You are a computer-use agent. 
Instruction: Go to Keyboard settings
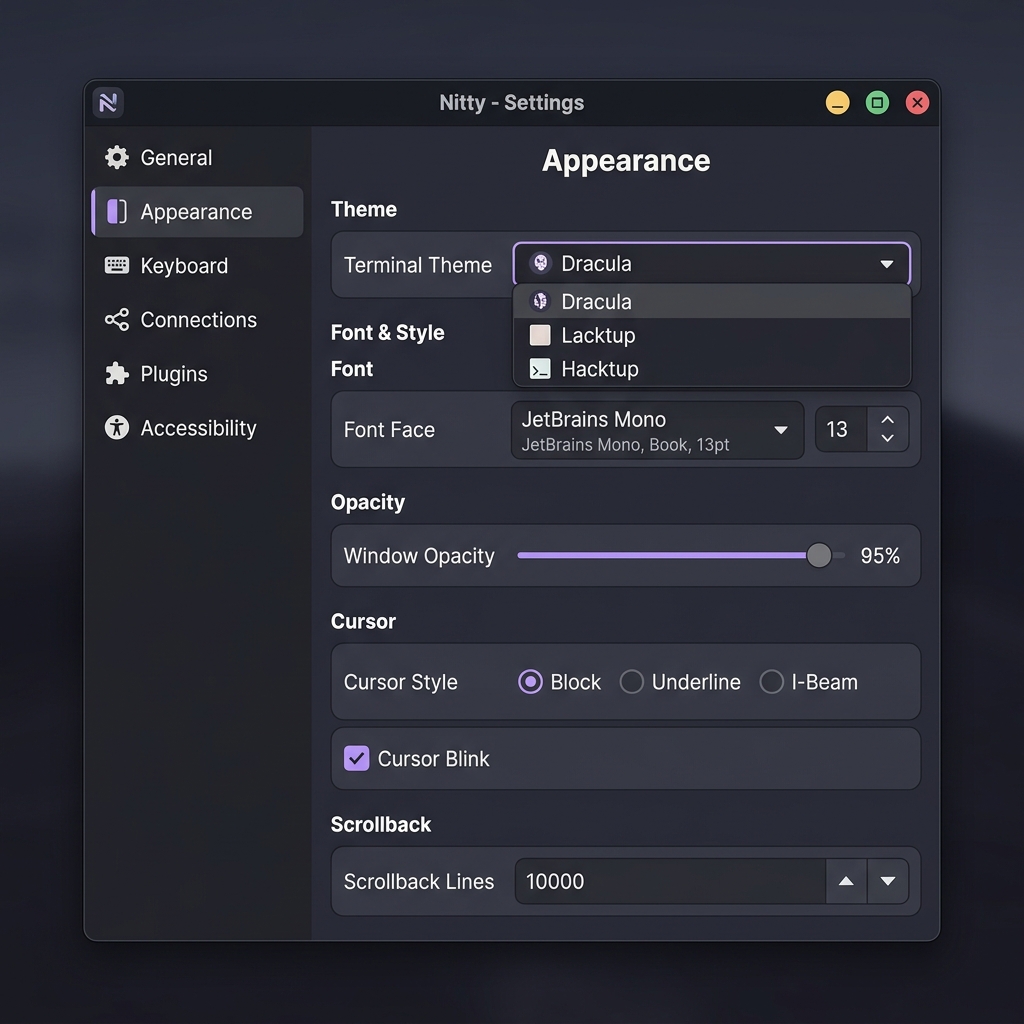197,265
